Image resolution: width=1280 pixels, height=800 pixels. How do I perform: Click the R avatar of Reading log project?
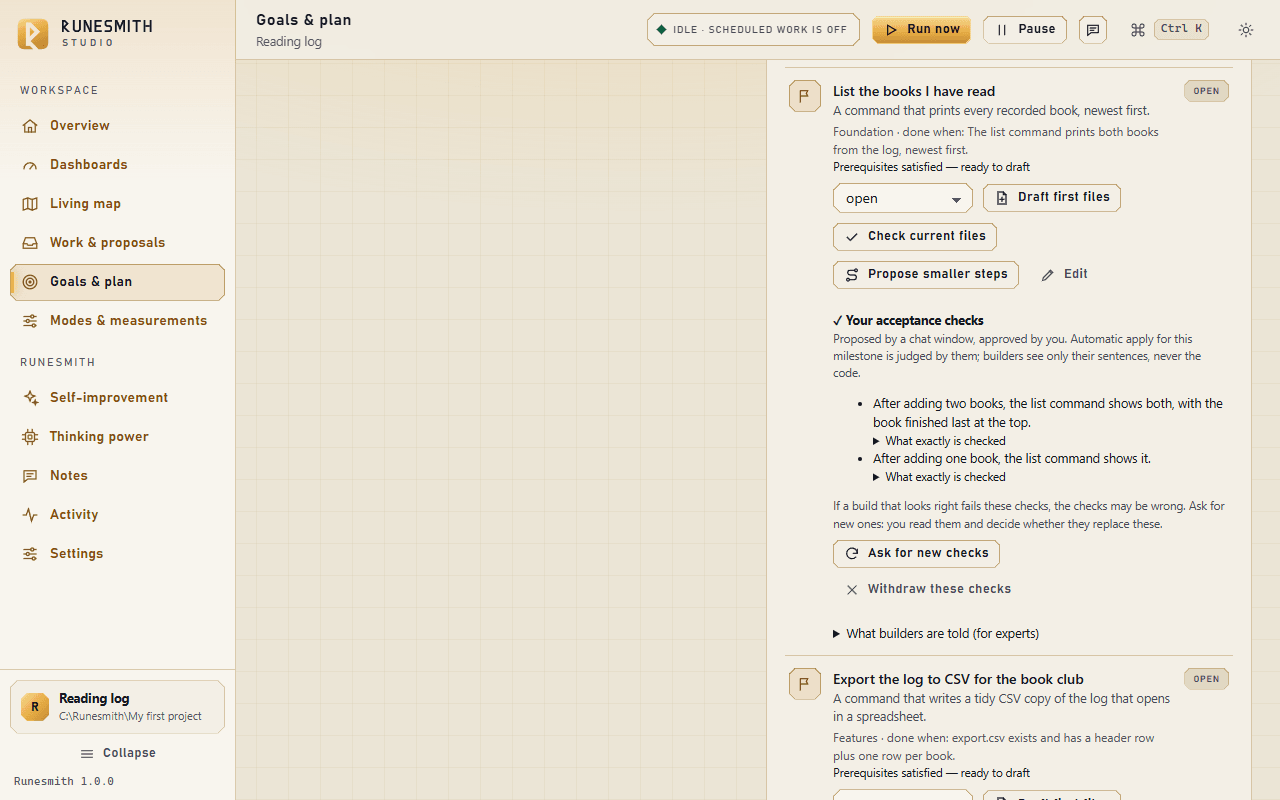(x=35, y=707)
